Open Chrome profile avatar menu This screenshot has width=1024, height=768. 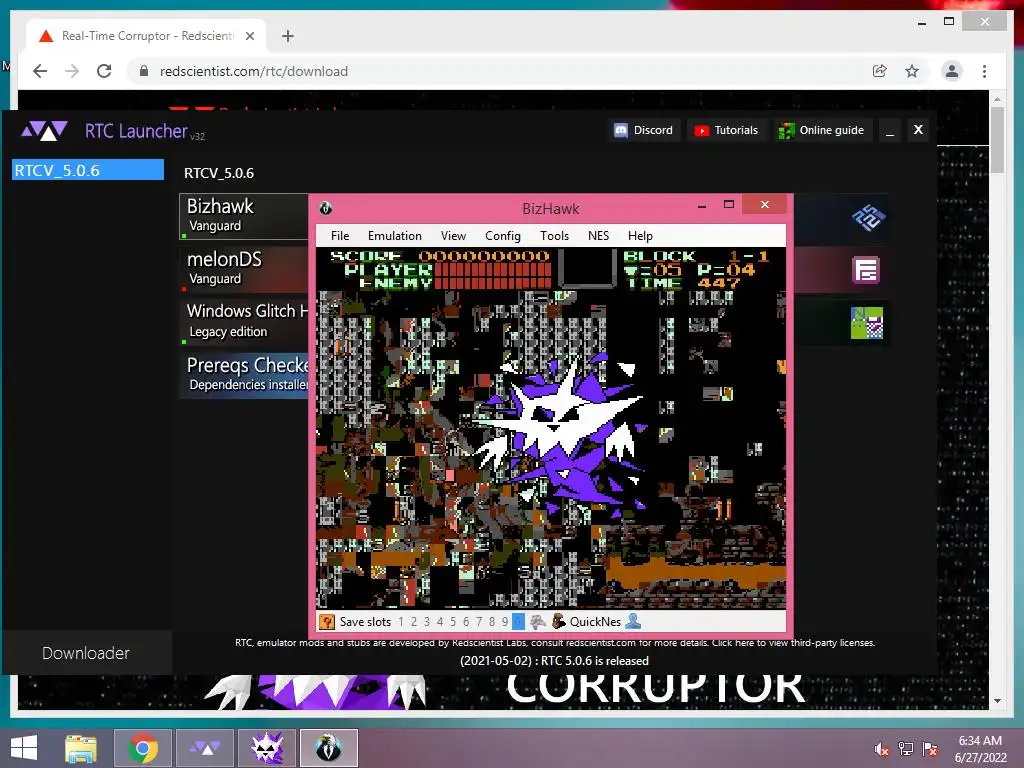tap(952, 71)
